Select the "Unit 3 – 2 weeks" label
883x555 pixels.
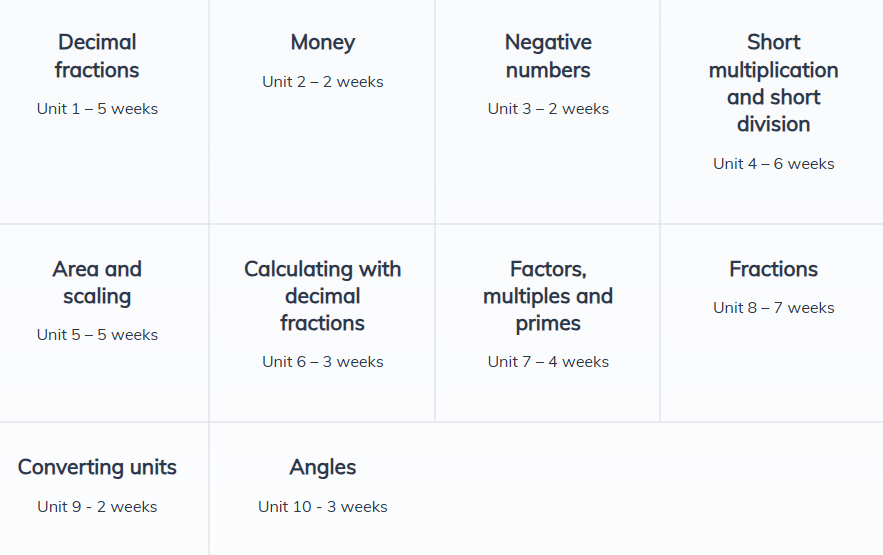548,109
